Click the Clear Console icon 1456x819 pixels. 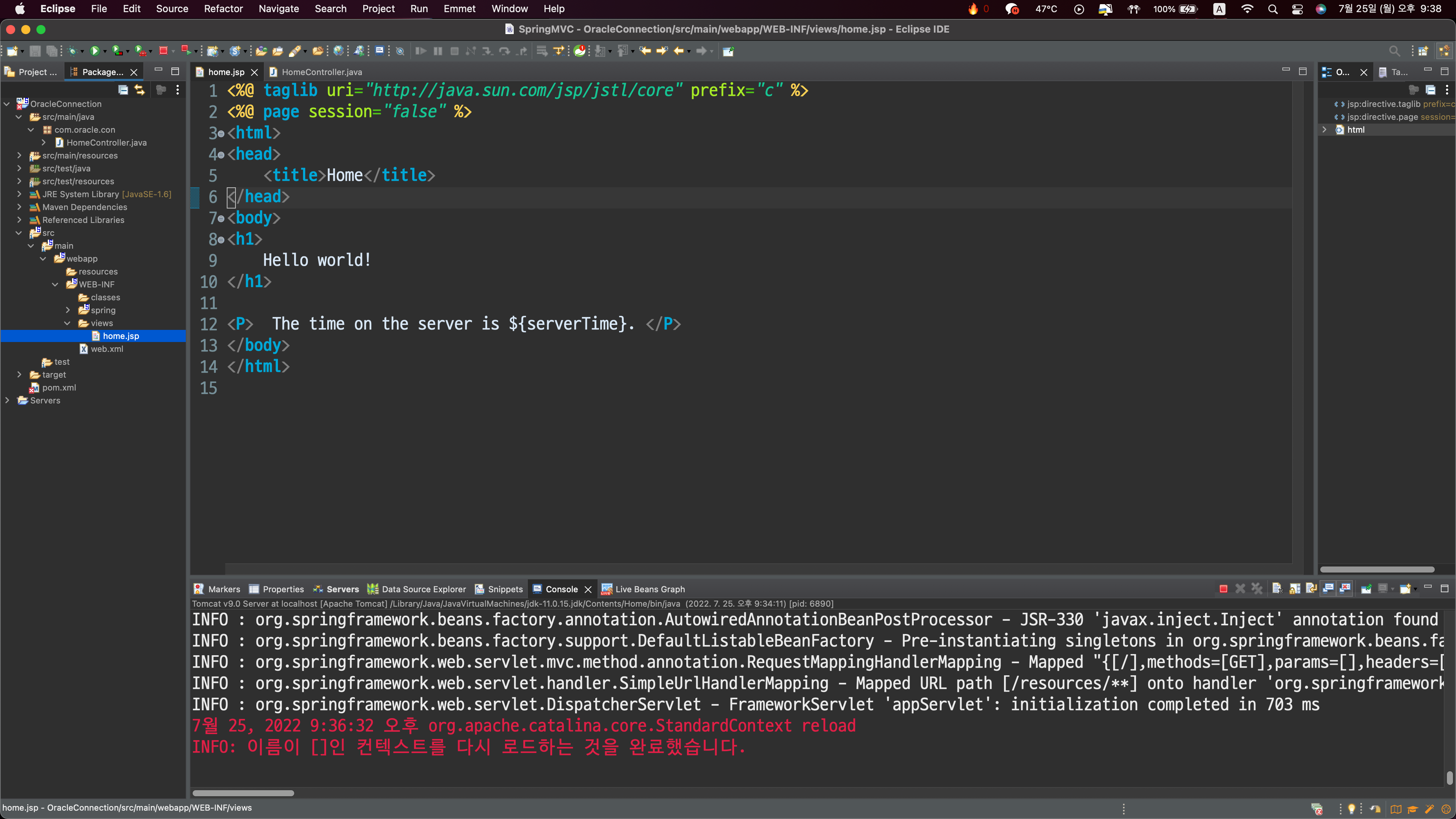(1277, 589)
